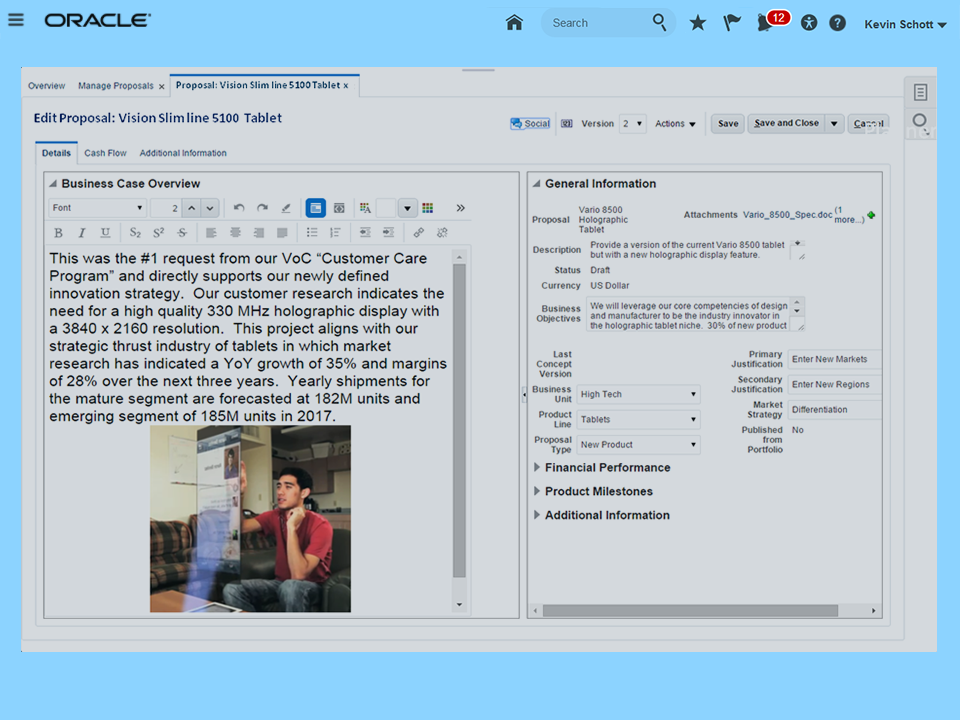Click the font foreground color icon

pos(366,208)
